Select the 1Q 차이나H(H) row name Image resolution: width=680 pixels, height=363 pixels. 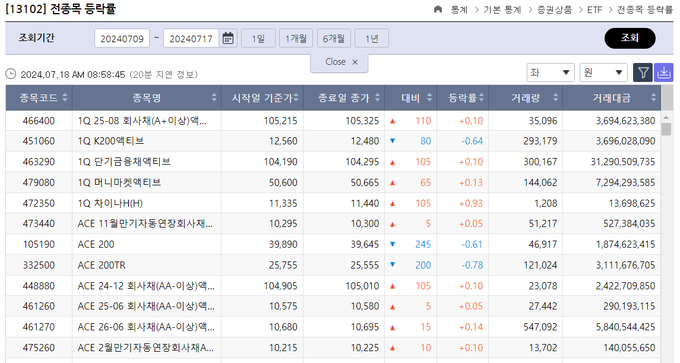click(x=110, y=203)
